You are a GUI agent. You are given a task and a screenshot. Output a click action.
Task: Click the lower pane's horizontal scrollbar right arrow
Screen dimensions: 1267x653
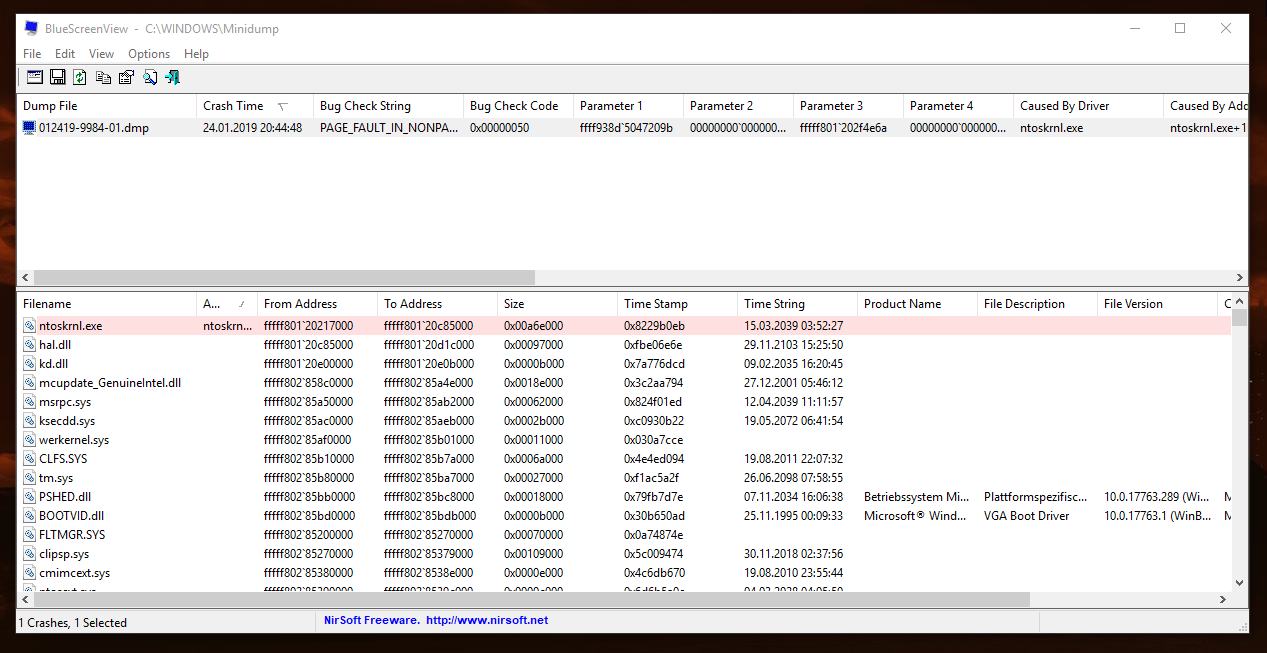[1223, 599]
